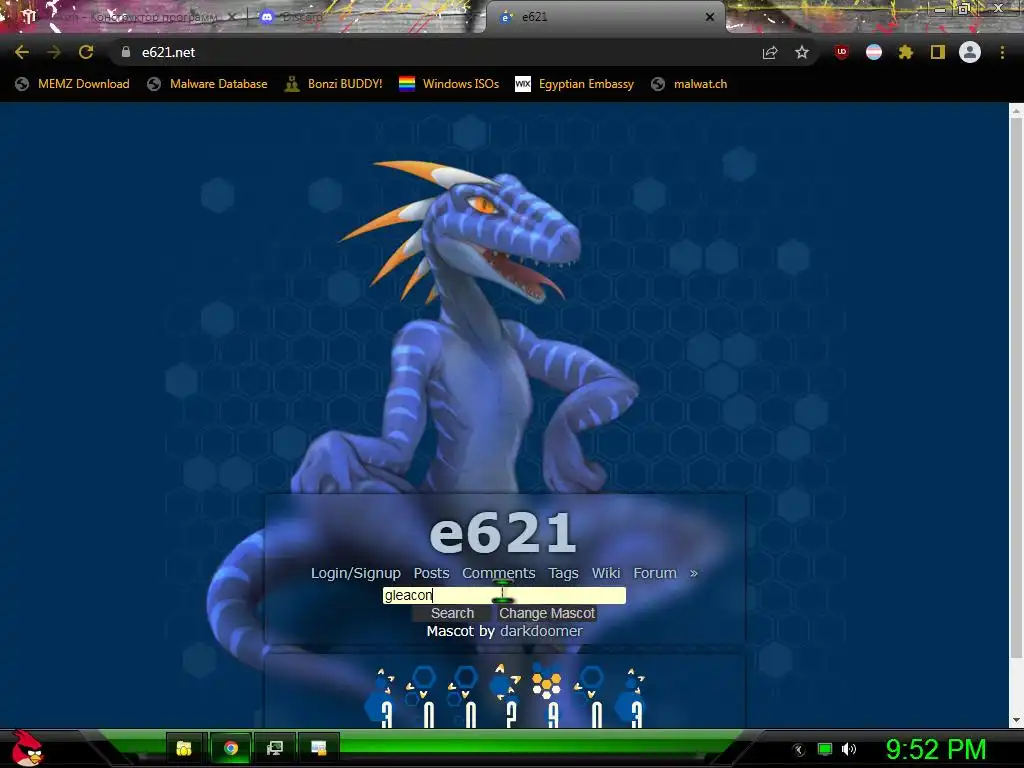
Task: Click the scrollbar down arrow
Action: 1016,720
